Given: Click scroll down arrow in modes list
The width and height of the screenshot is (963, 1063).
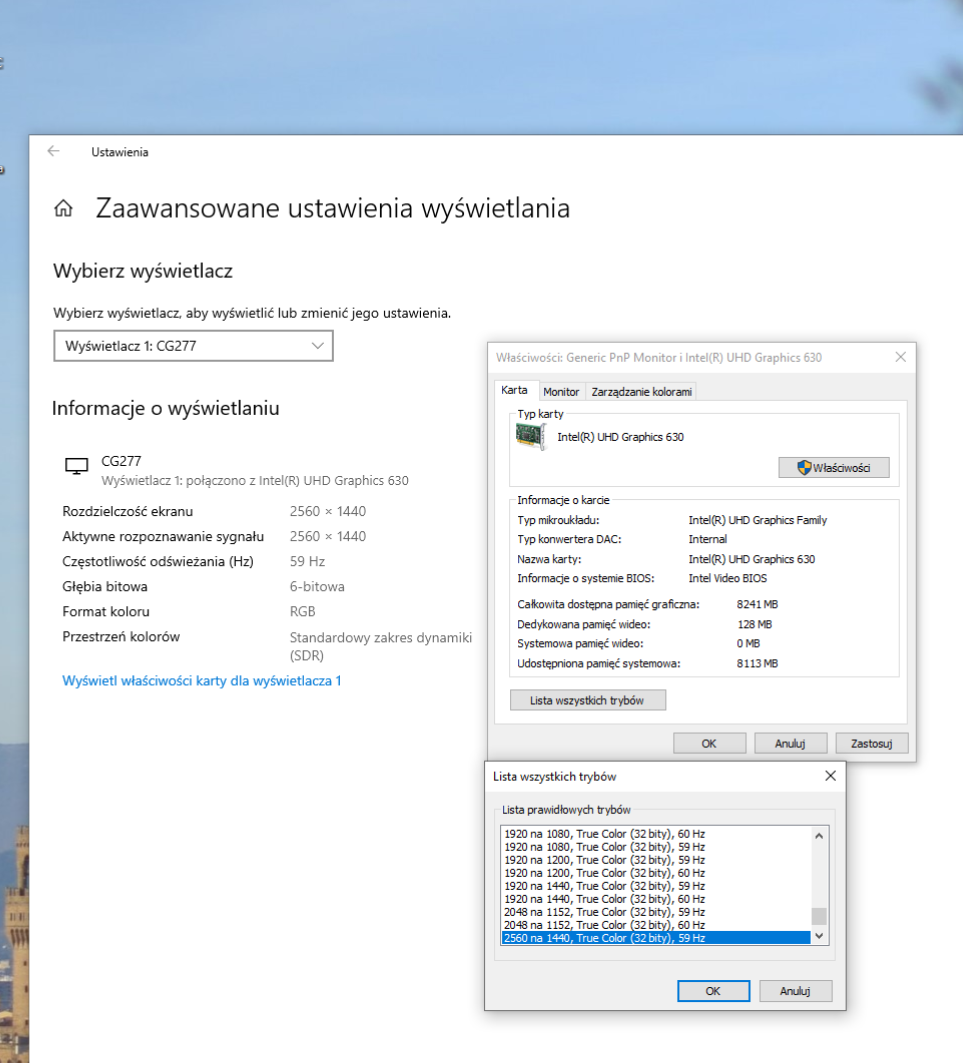Looking at the screenshot, I should [x=818, y=937].
